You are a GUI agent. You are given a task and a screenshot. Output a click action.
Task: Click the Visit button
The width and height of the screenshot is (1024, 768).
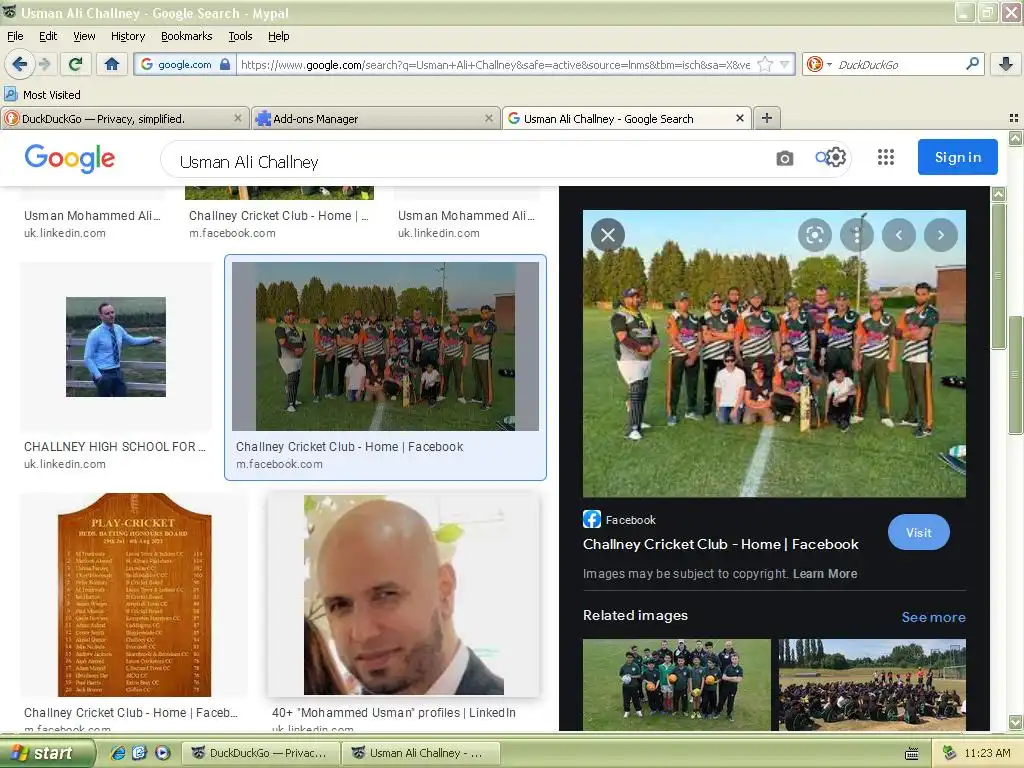point(918,532)
